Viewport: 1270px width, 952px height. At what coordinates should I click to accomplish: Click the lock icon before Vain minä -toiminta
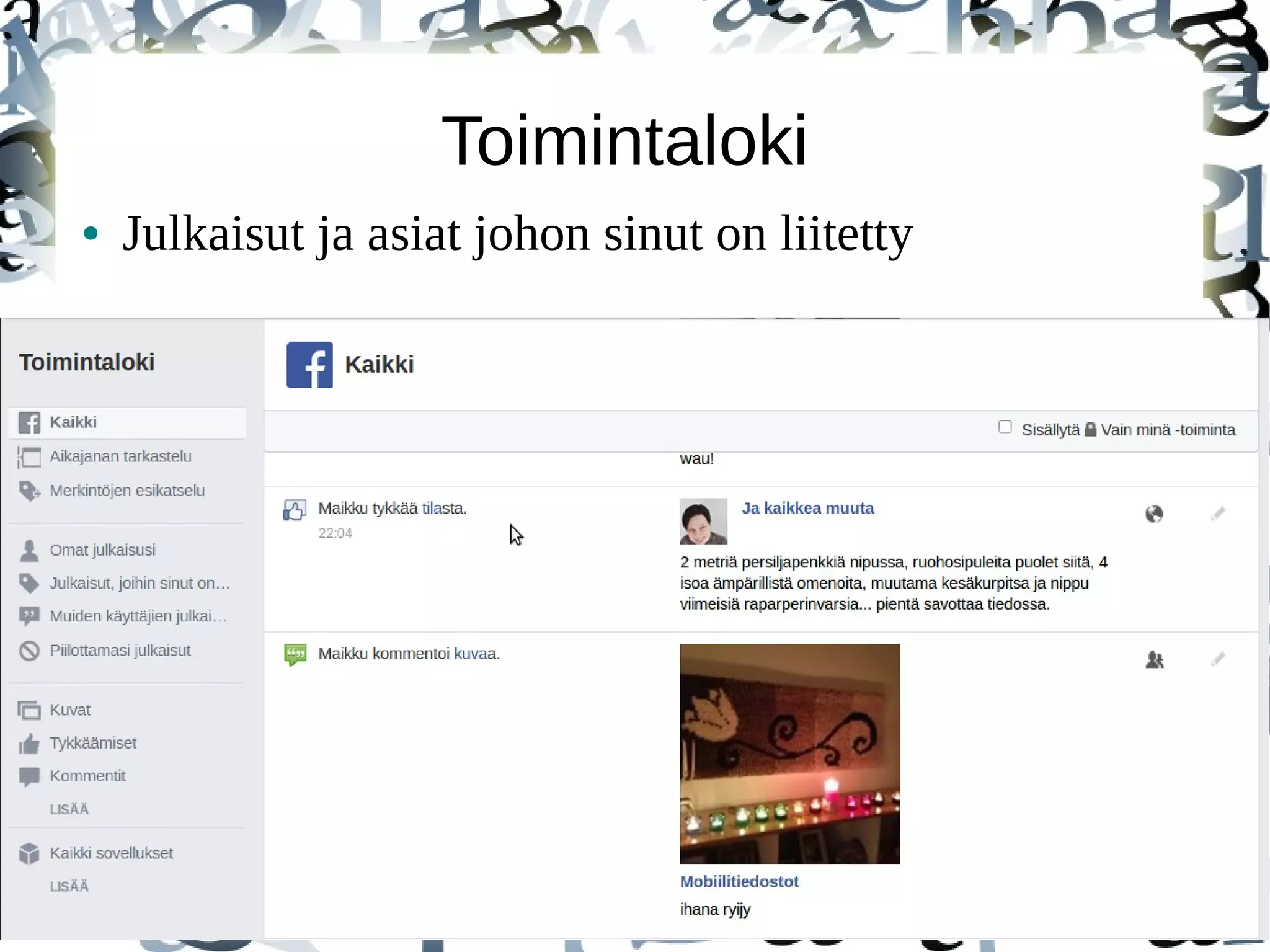1090,429
